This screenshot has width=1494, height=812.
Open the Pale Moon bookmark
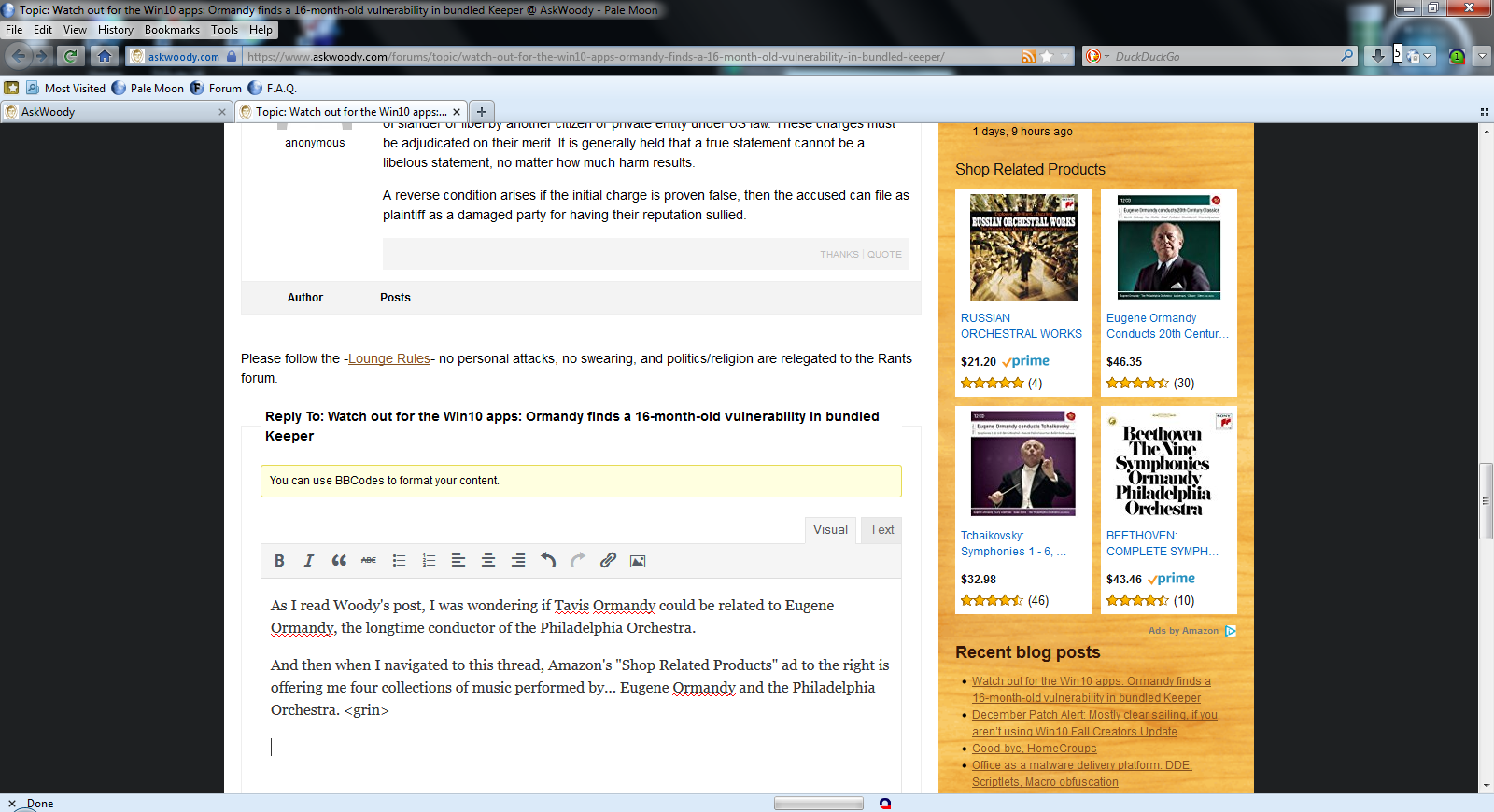click(x=148, y=88)
